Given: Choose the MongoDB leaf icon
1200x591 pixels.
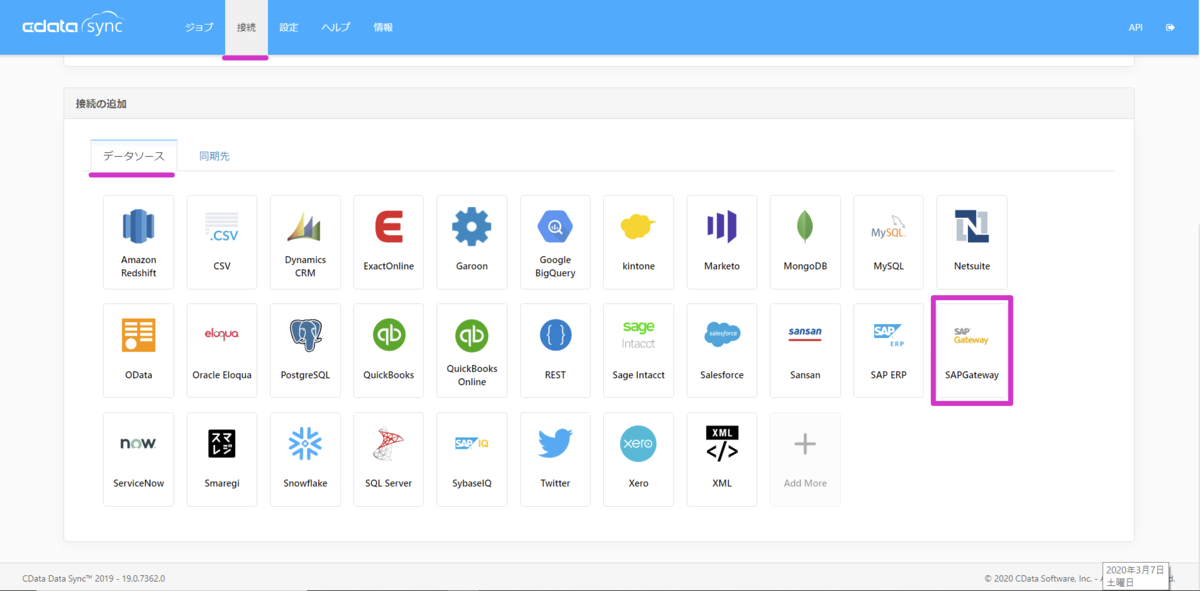Looking at the screenshot, I should click(805, 227).
